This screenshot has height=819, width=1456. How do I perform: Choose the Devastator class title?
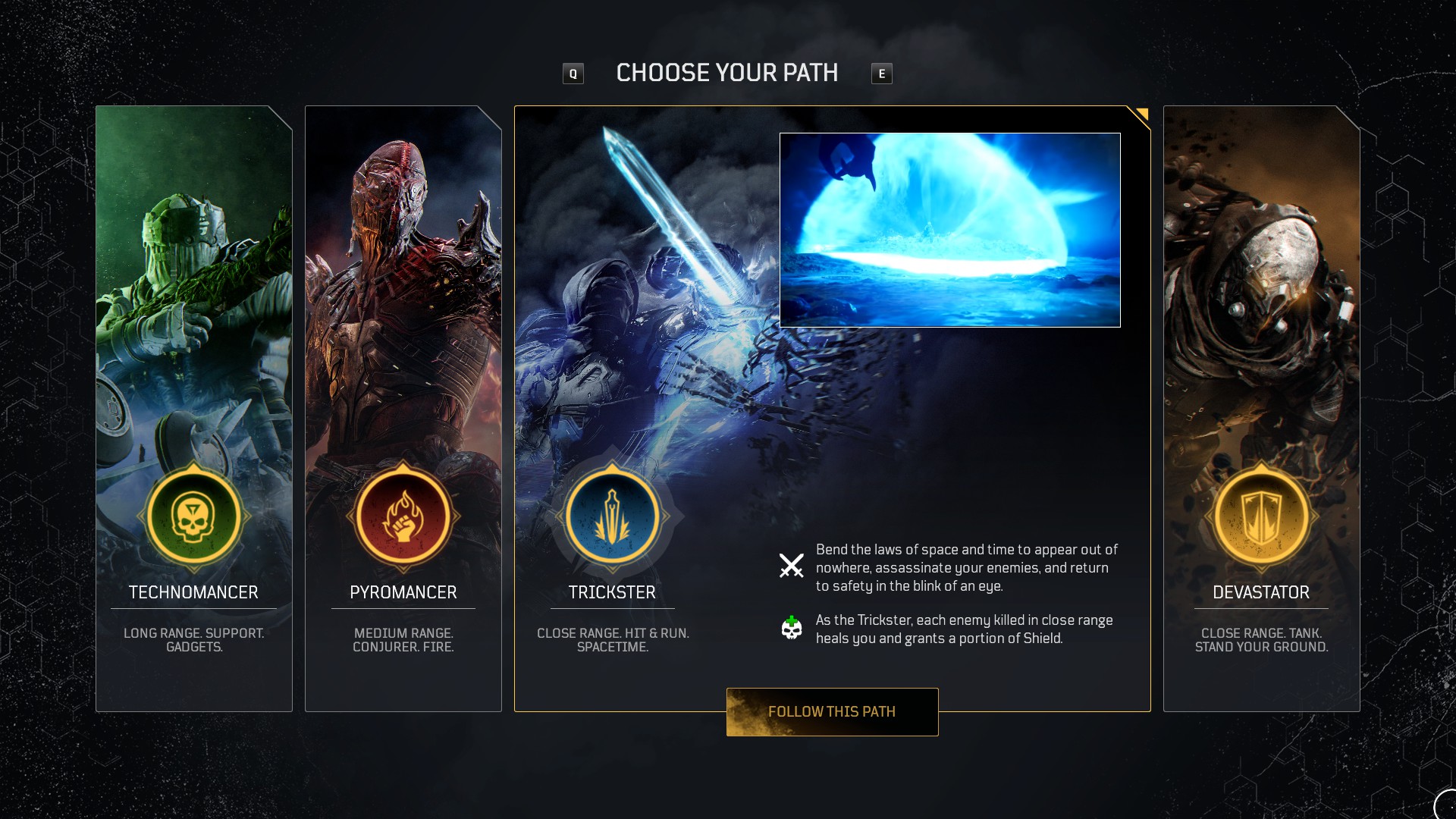[x=1261, y=593]
